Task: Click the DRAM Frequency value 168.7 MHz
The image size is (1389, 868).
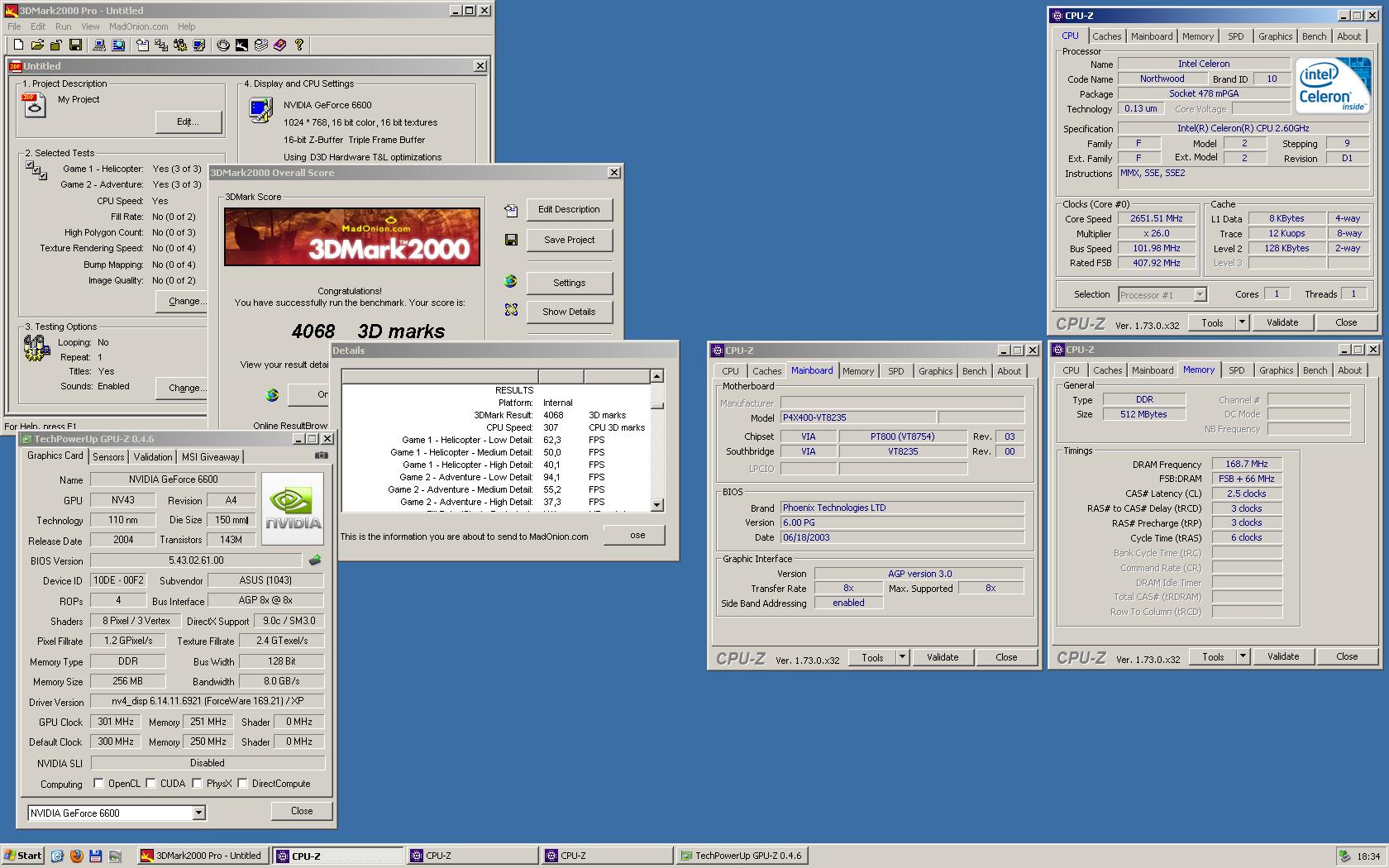Action: coord(1246,464)
